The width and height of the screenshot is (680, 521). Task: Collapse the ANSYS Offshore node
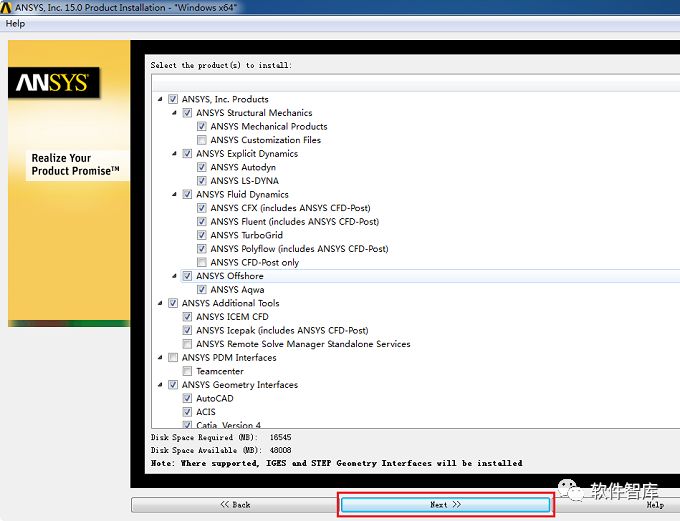(174, 276)
